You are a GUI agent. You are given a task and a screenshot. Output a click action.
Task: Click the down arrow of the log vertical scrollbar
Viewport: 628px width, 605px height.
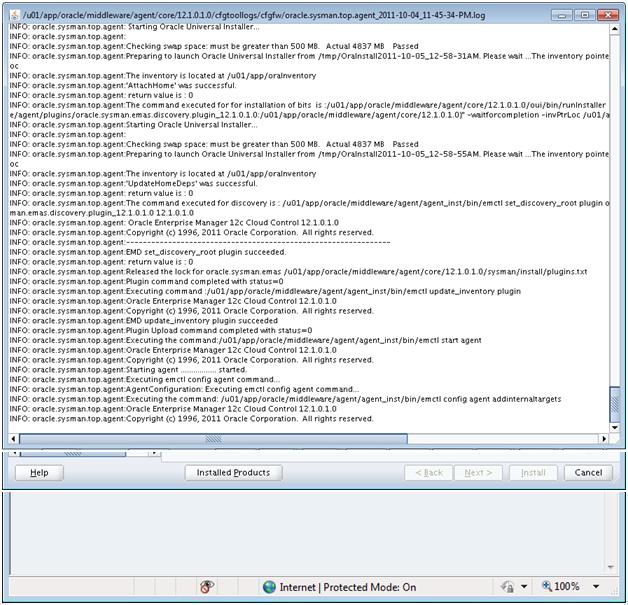click(x=614, y=428)
